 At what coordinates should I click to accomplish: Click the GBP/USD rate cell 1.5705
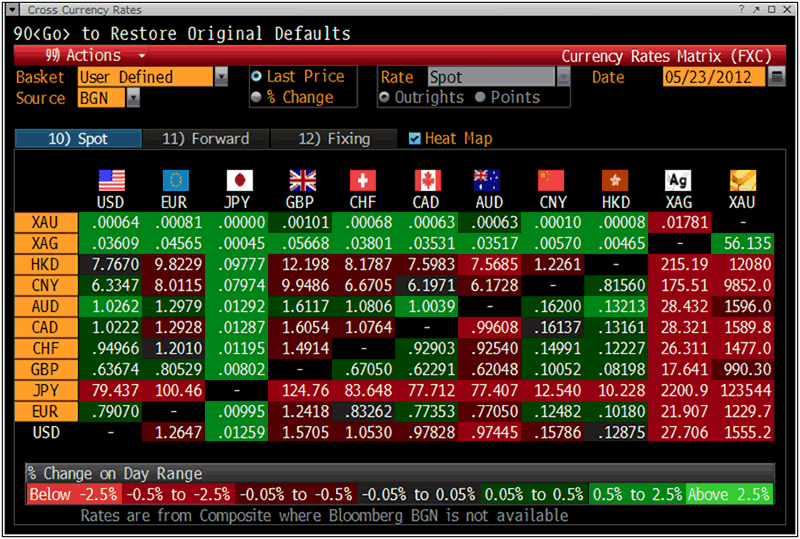301,432
